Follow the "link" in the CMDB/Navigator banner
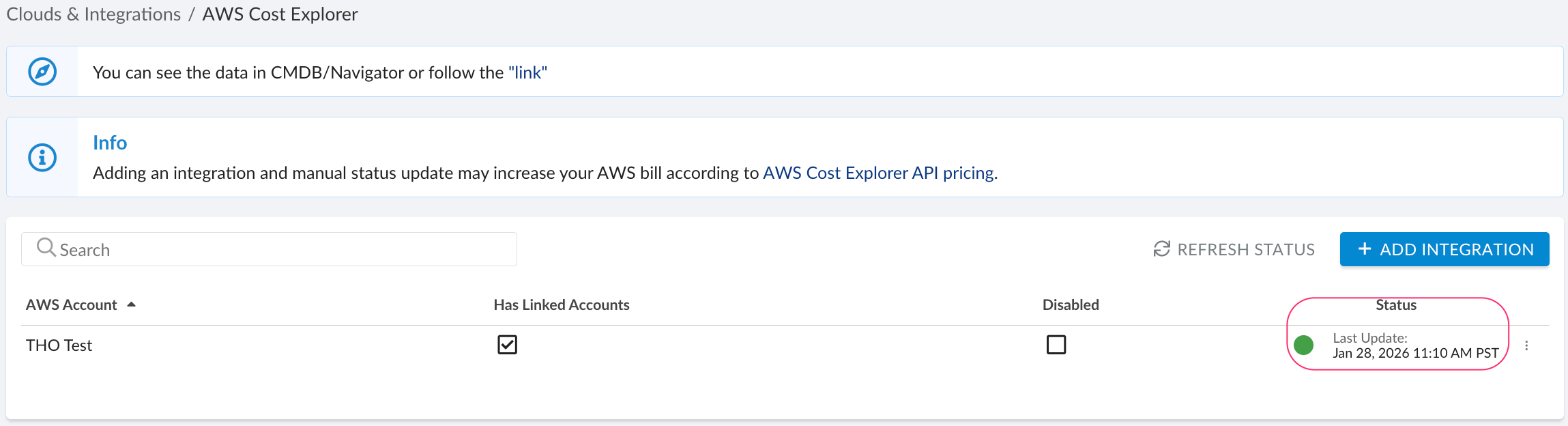Screen dimensions: 1568x426 [x=527, y=72]
